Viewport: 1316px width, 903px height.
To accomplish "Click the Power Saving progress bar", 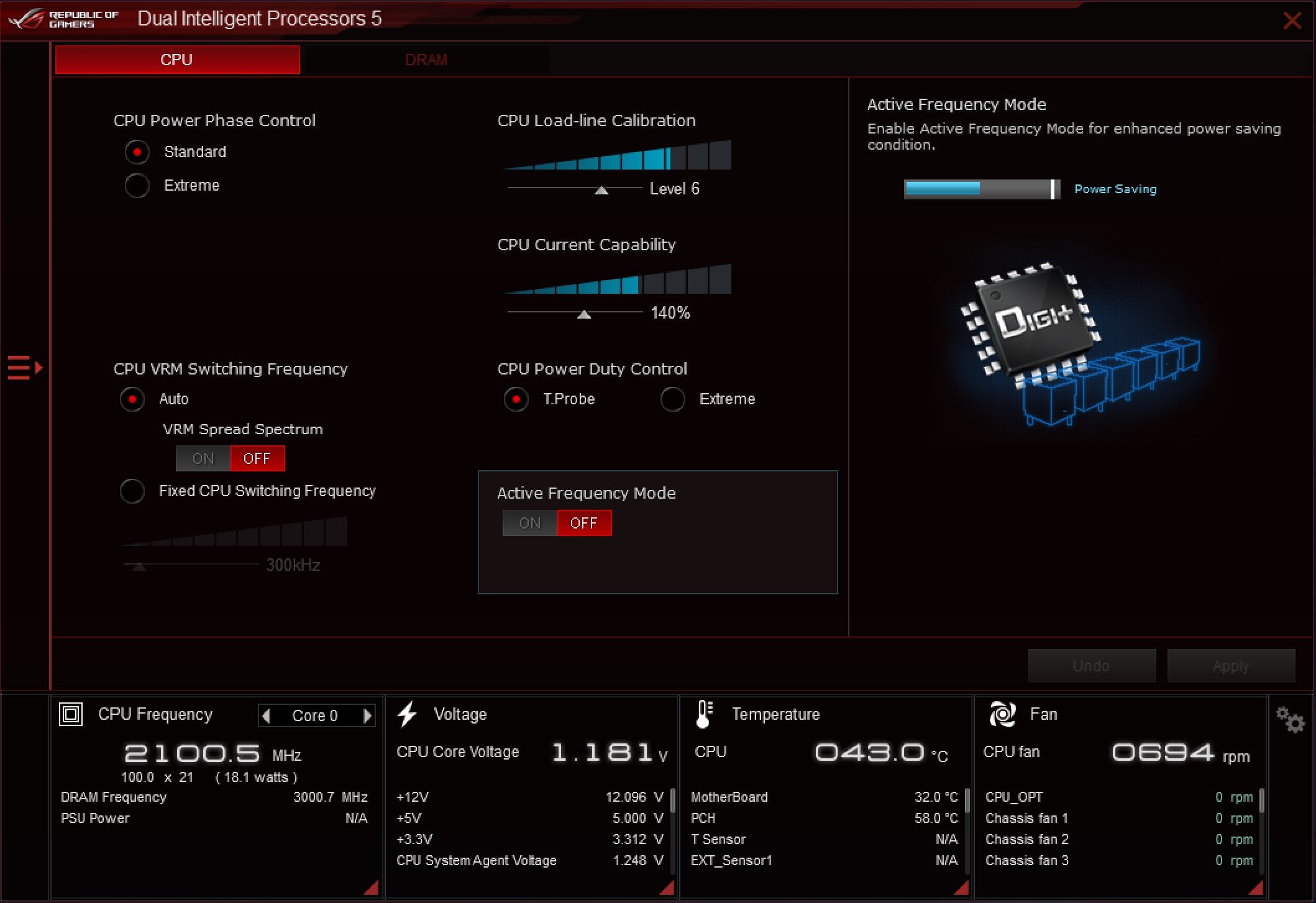I will tap(982, 189).
